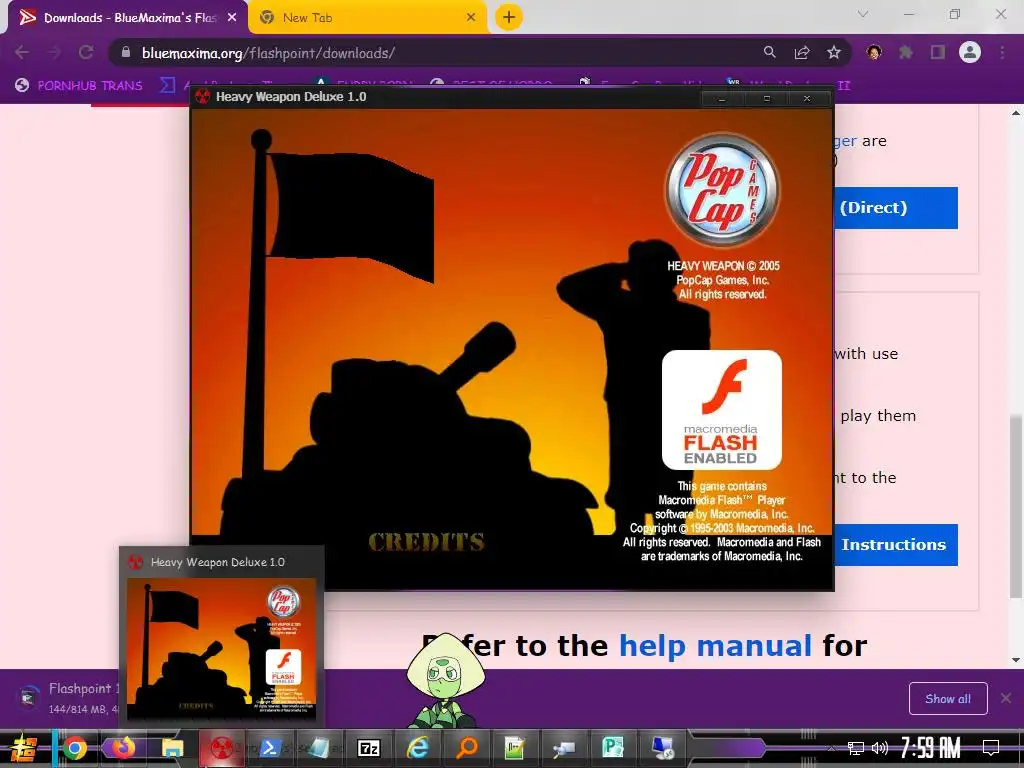Click CREDITS in Heavy Weapon Deluxe
1024x768 pixels.
click(426, 541)
